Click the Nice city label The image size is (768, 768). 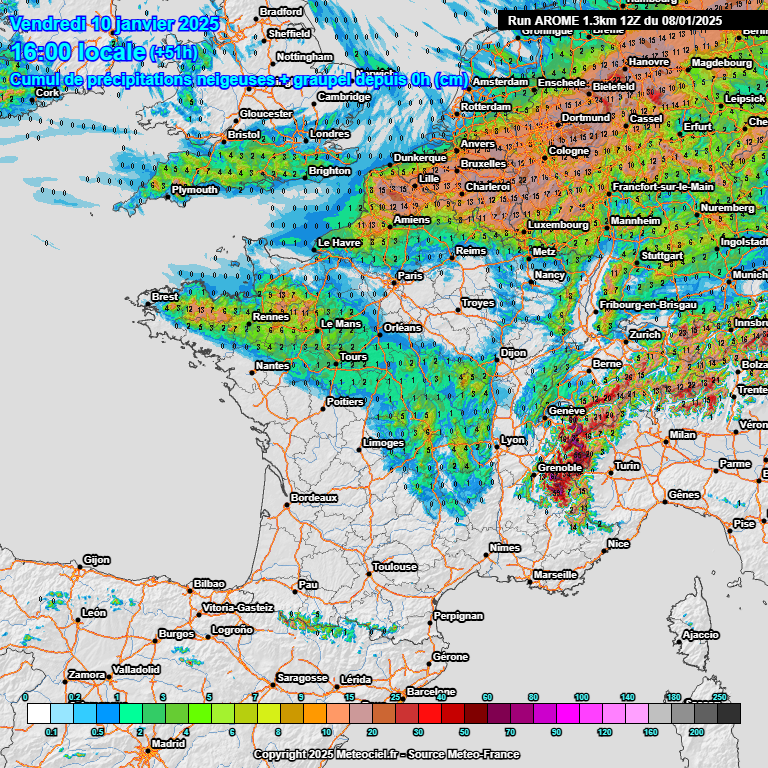click(x=618, y=544)
